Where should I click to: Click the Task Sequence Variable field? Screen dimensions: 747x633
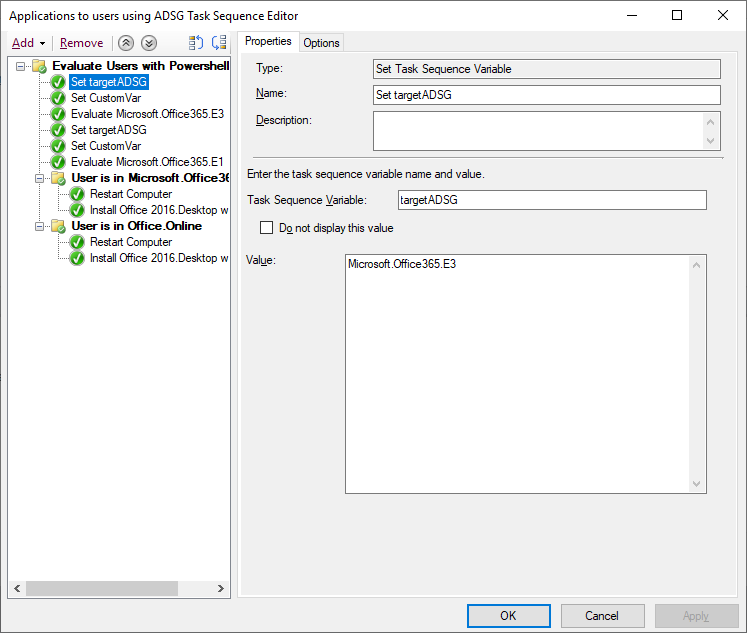(x=552, y=200)
